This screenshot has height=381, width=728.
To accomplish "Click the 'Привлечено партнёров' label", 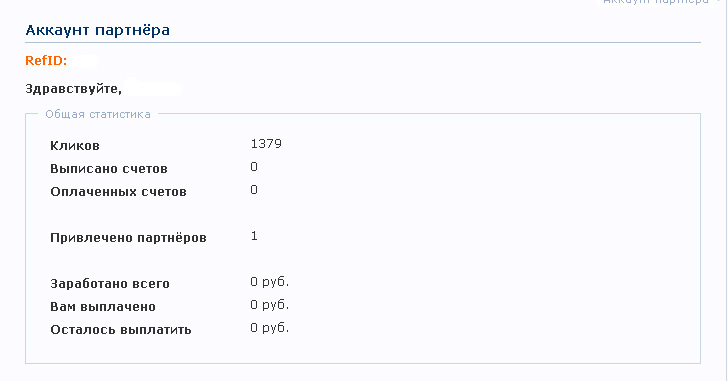I will 128,238.
